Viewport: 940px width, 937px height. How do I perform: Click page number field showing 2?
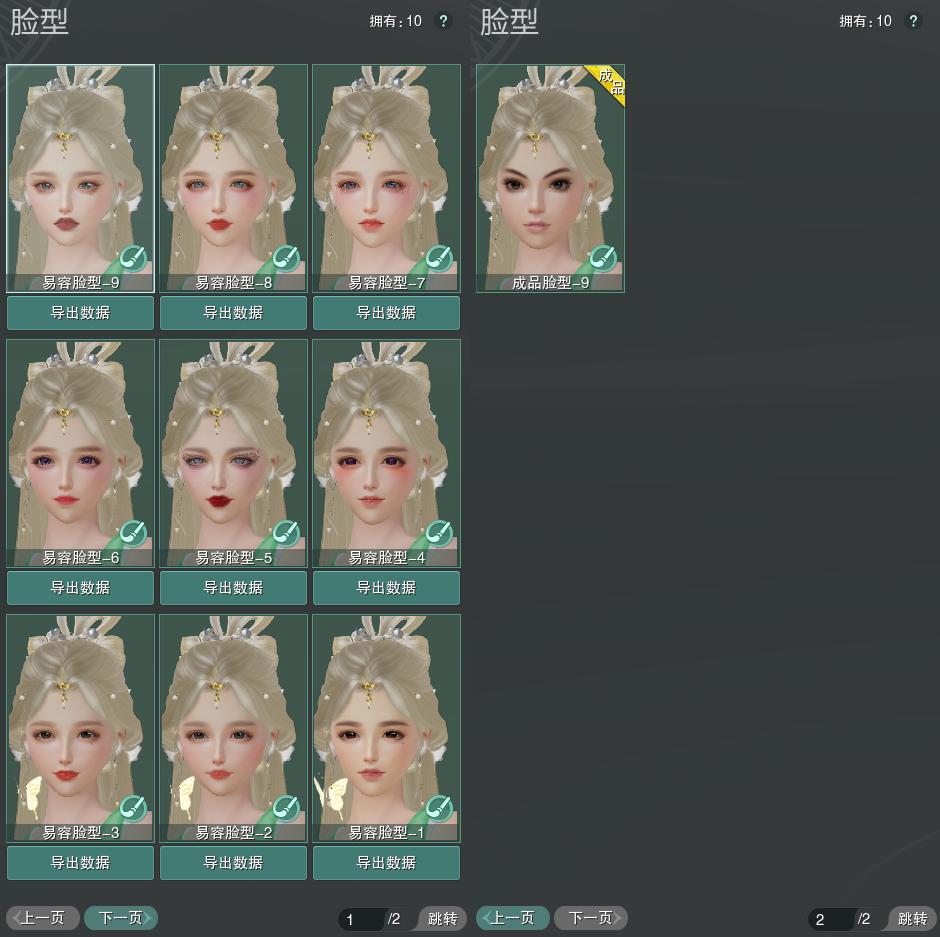(832, 919)
